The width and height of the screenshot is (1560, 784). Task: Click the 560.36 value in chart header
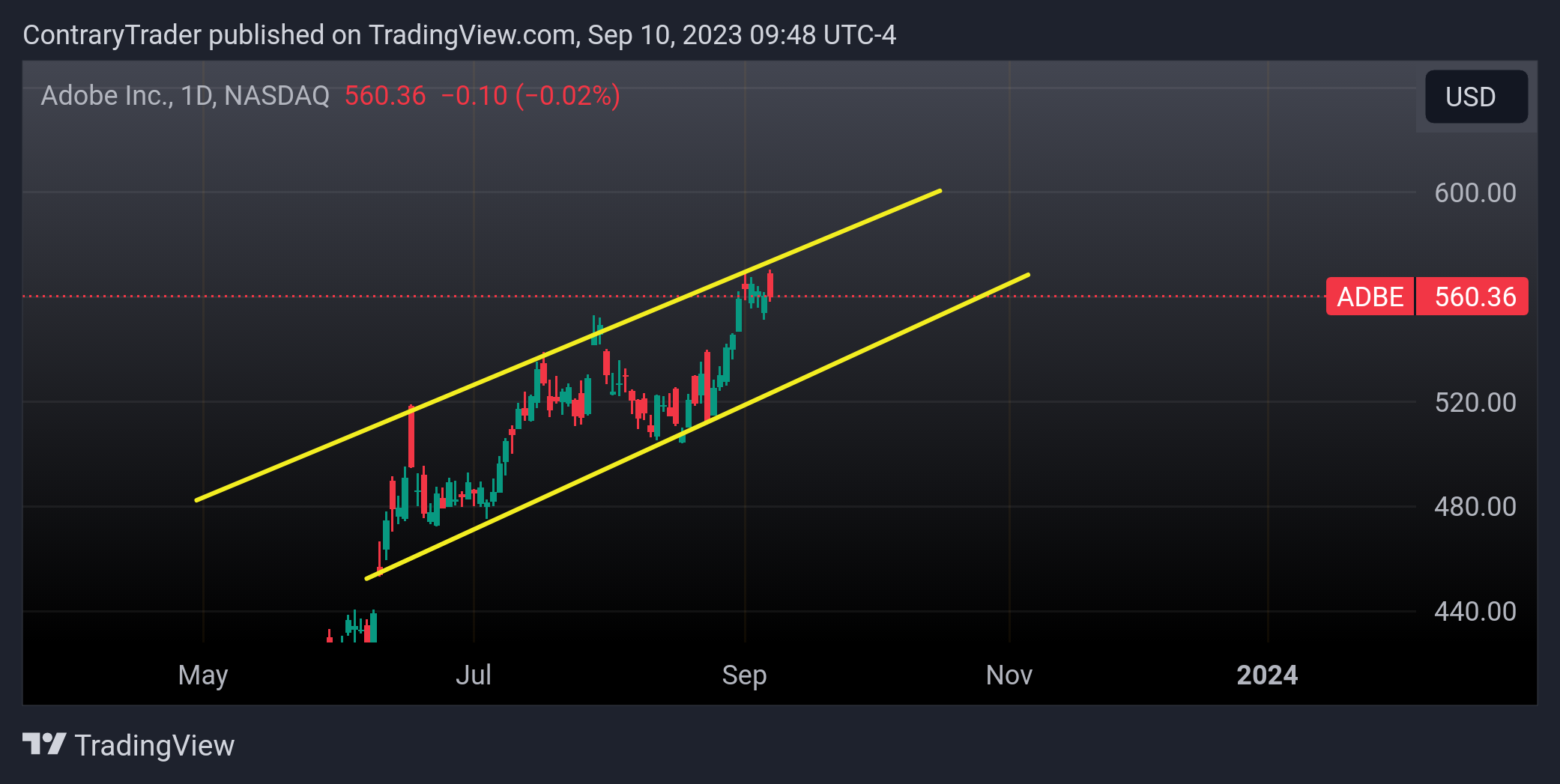385,96
